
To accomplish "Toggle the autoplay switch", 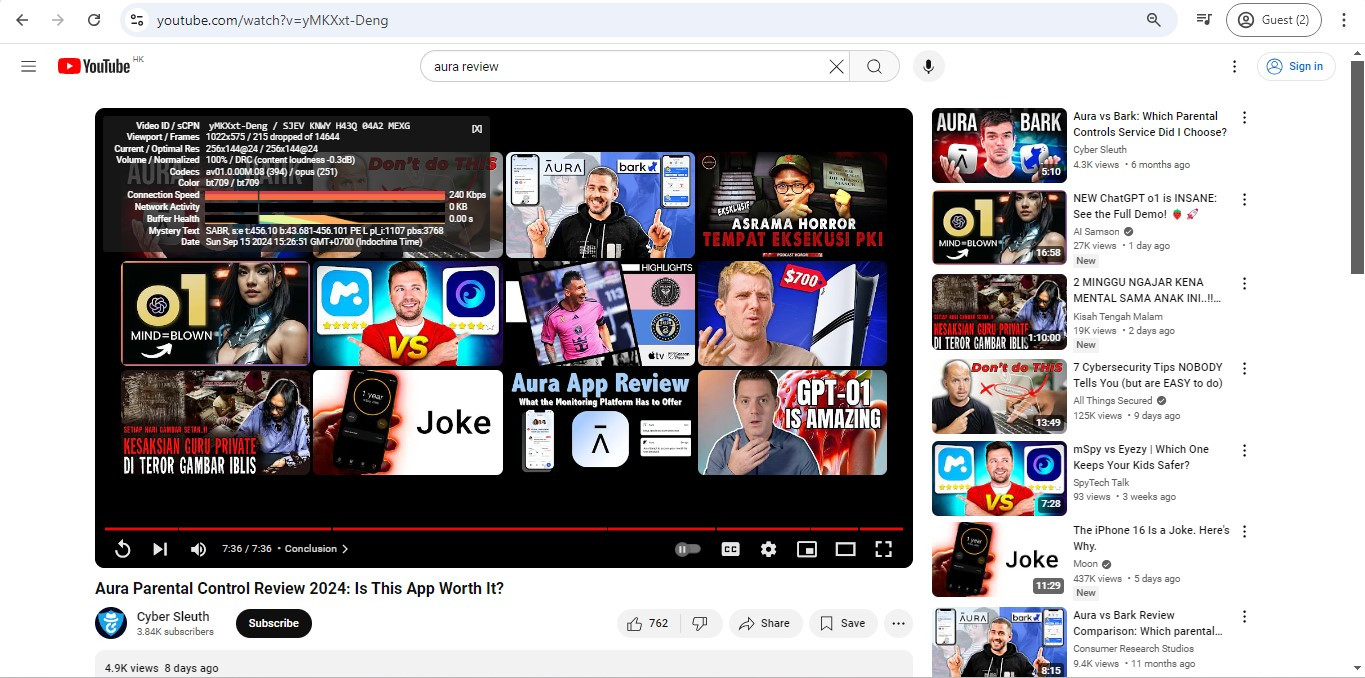I will [x=688, y=549].
